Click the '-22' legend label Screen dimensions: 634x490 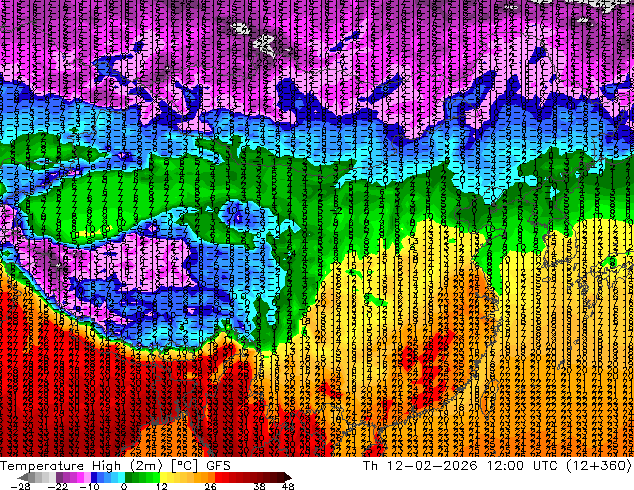(58, 486)
